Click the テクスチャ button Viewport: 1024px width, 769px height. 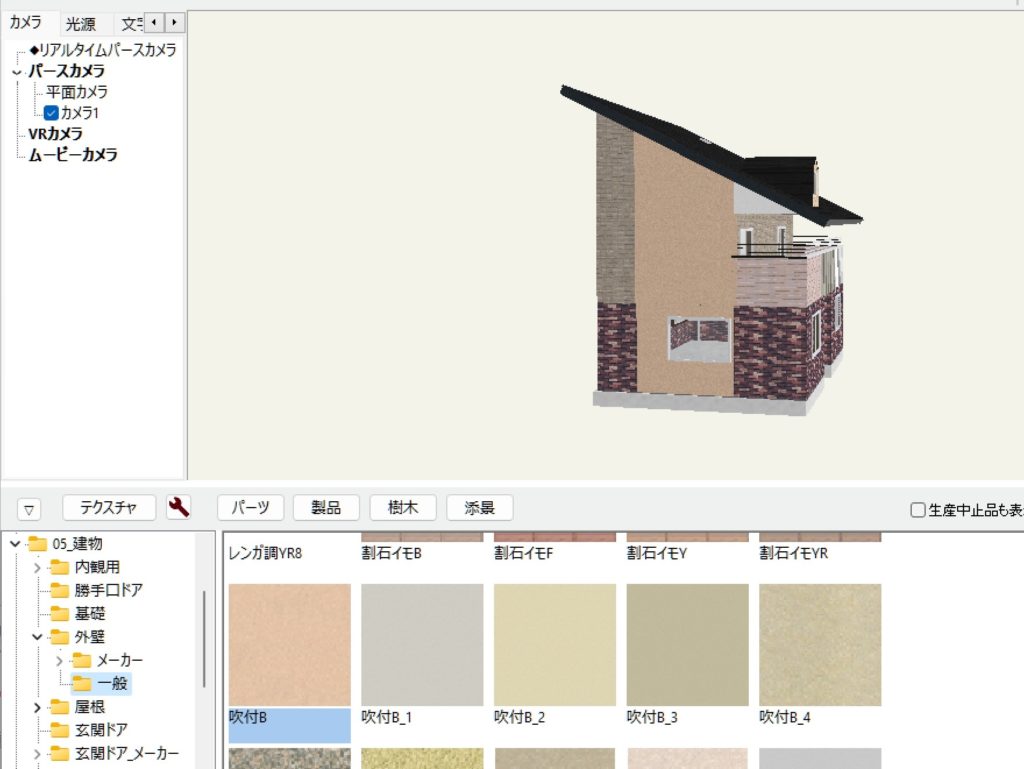109,508
